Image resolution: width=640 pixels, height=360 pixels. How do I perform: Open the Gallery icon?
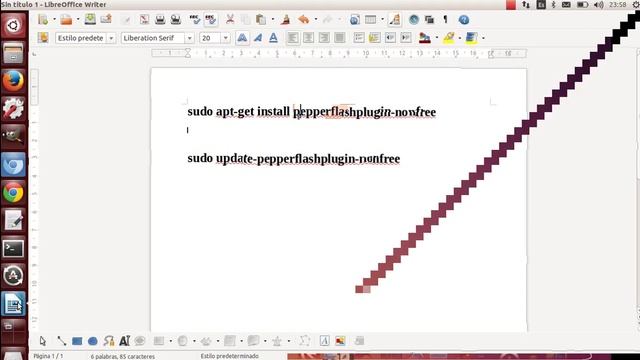click(x=429, y=20)
